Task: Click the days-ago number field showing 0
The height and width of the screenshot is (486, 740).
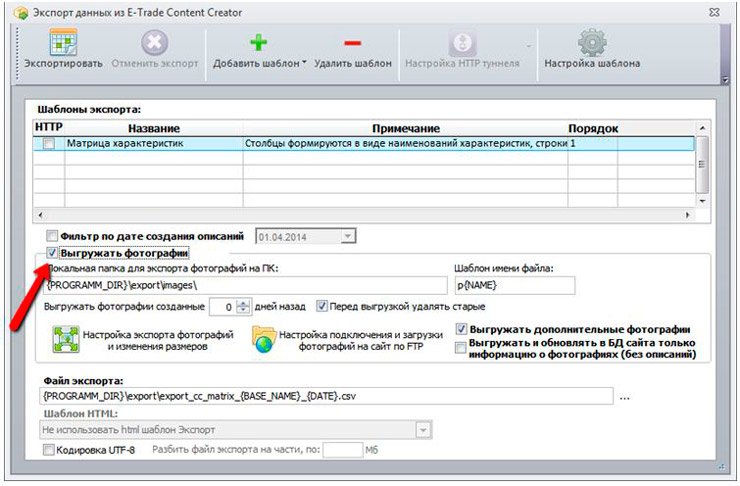Action: point(223,307)
